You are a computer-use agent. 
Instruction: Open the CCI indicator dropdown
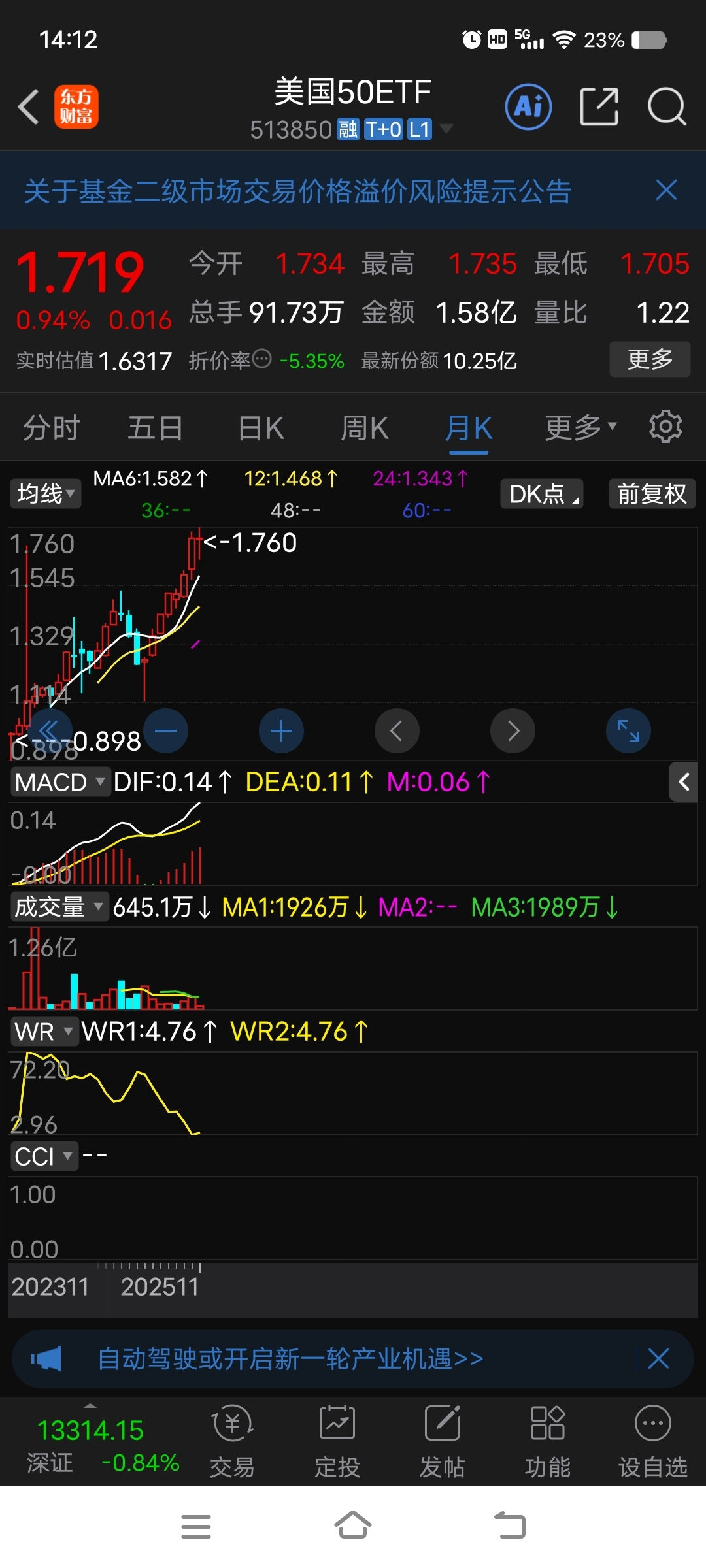click(x=44, y=1156)
